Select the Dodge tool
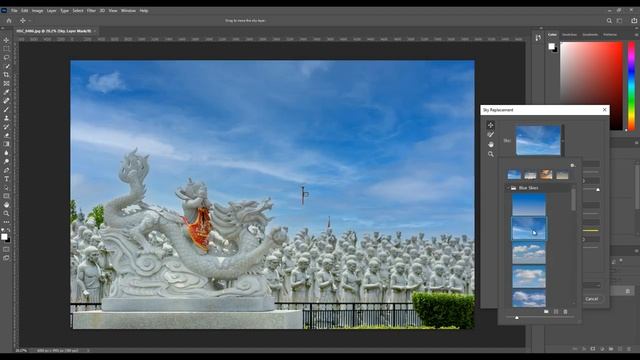 pos(6,161)
